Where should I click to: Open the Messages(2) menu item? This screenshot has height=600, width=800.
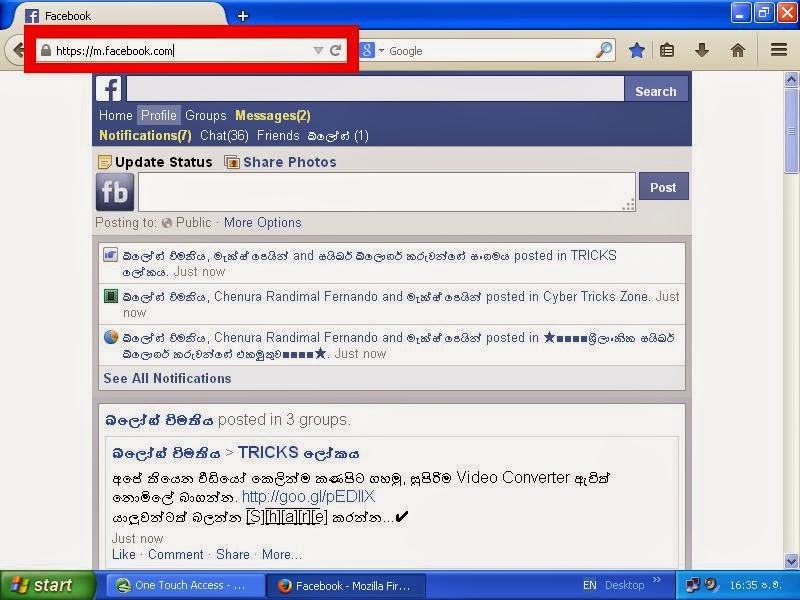272,116
